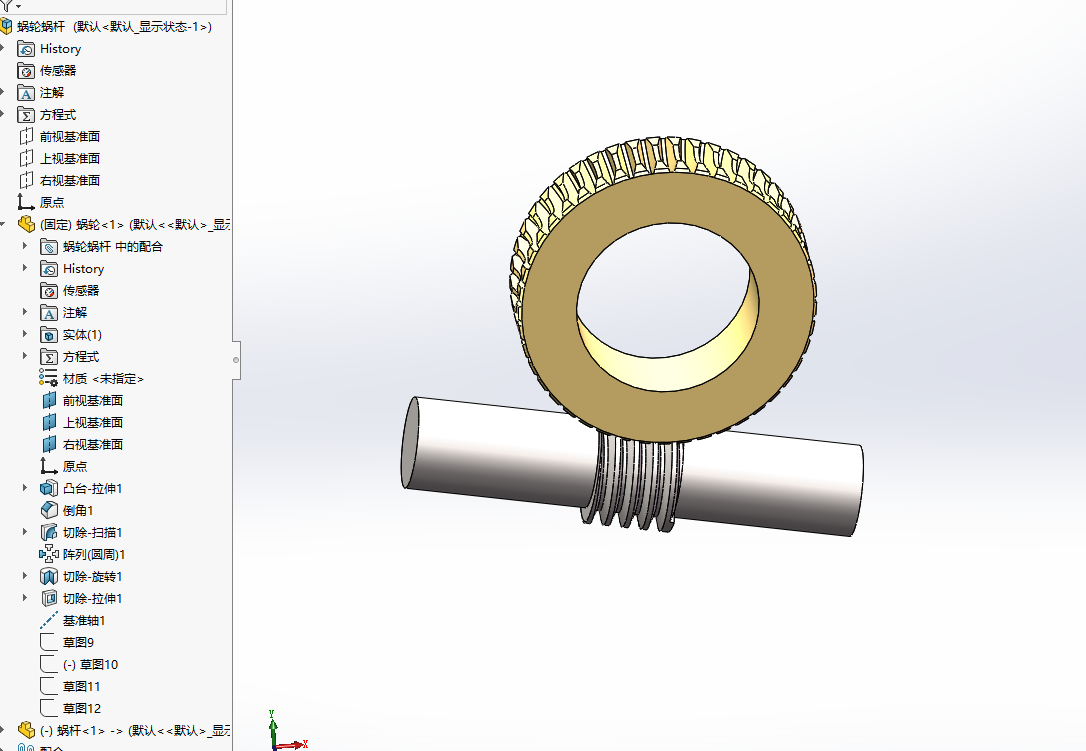Select the 草图9 sketch icon

click(48, 642)
